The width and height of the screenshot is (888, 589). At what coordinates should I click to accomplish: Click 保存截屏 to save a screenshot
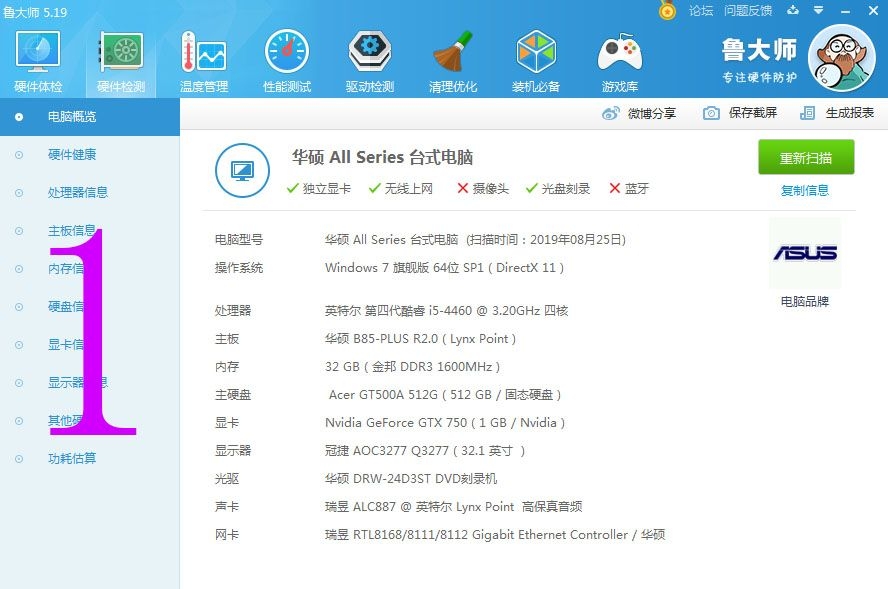(740, 113)
